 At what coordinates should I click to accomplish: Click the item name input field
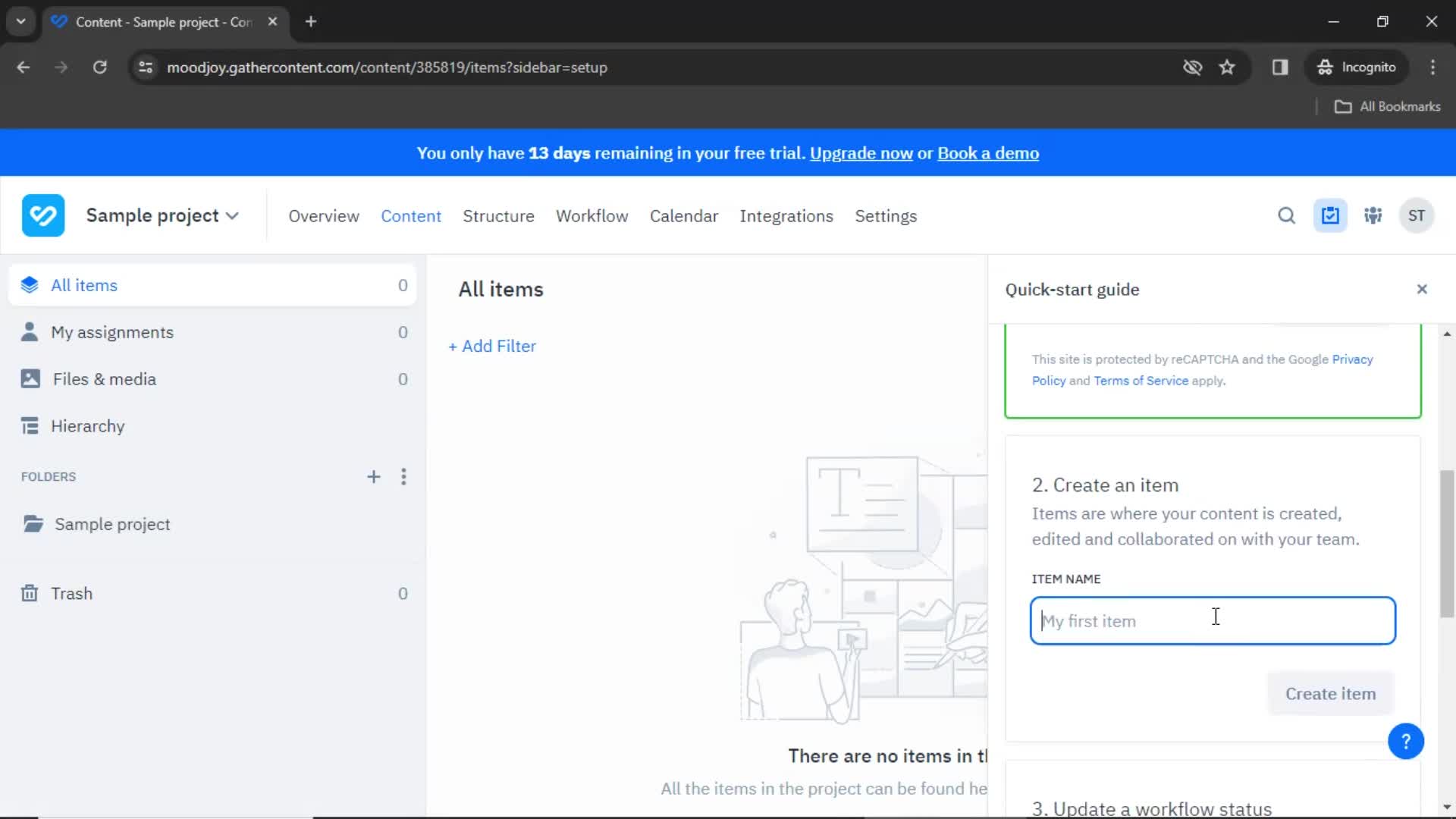click(x=1213, y=620)
